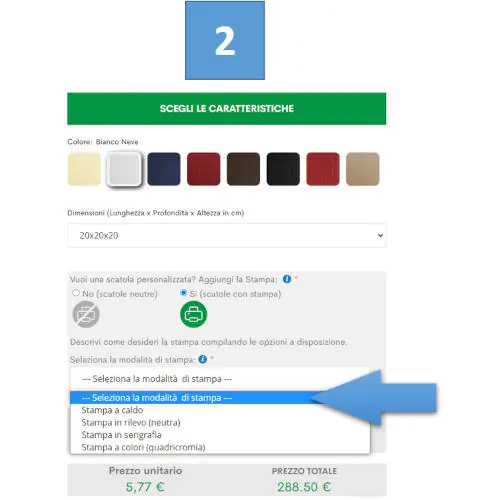The height and width of the screenshot is (500, 500).
Task: Click the print mode select box
Action: pos(220,379)
